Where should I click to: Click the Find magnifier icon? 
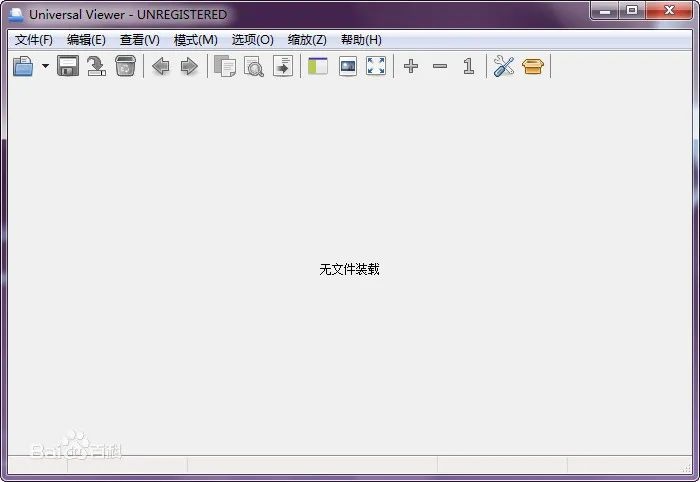(254, 66)
